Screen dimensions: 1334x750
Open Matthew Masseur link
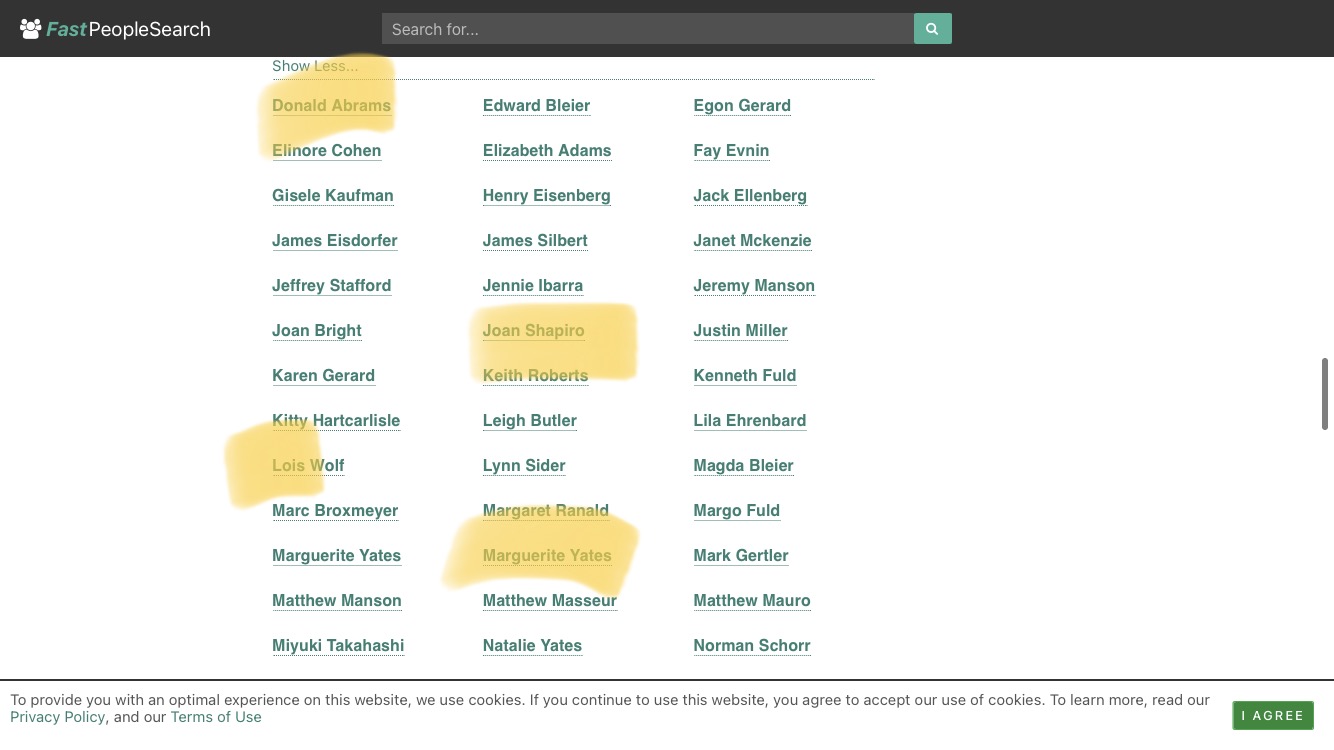(x=549, y=600)
